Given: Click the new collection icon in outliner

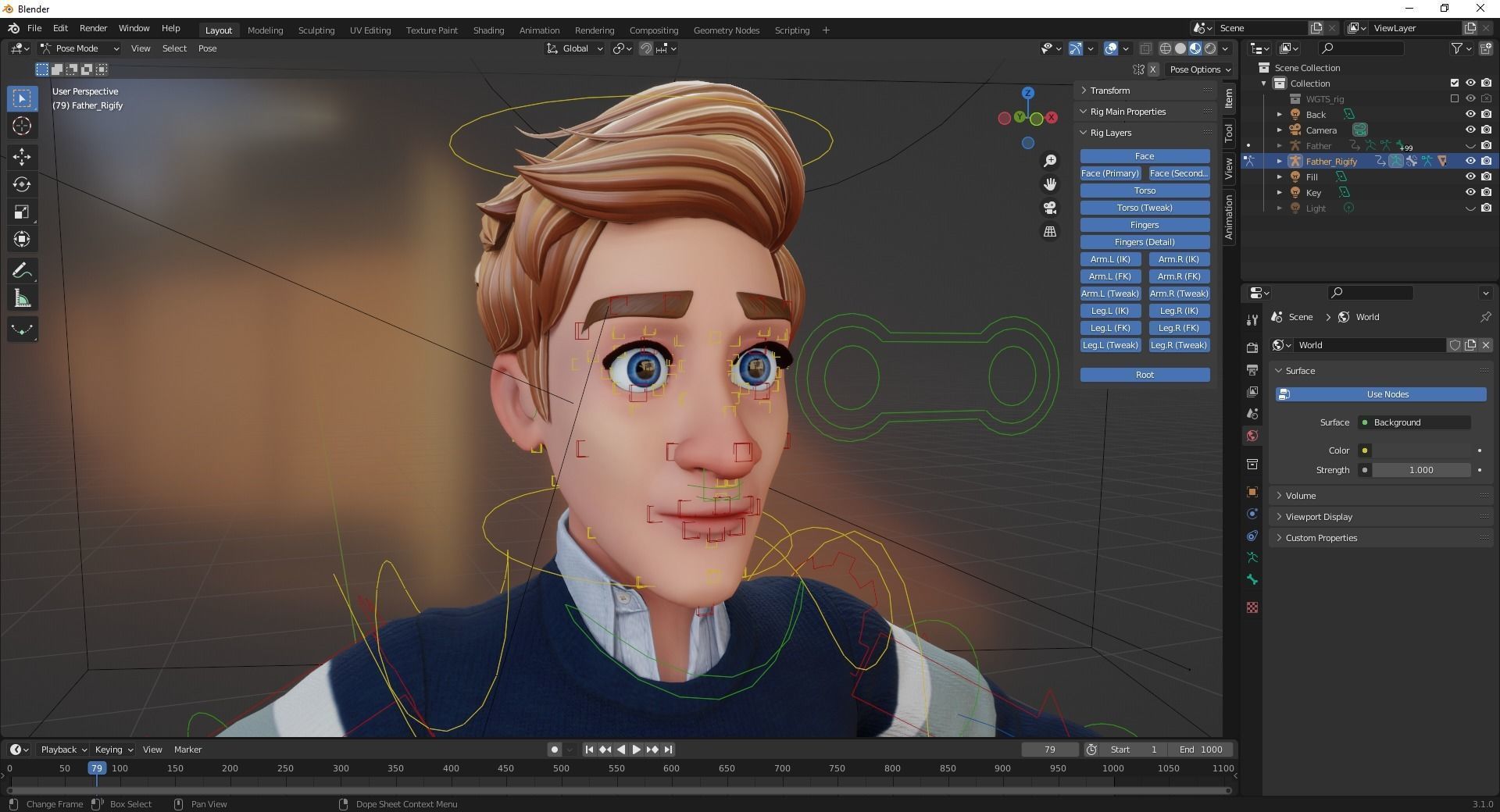Looking at the screenshot, I should point(1486,48).
